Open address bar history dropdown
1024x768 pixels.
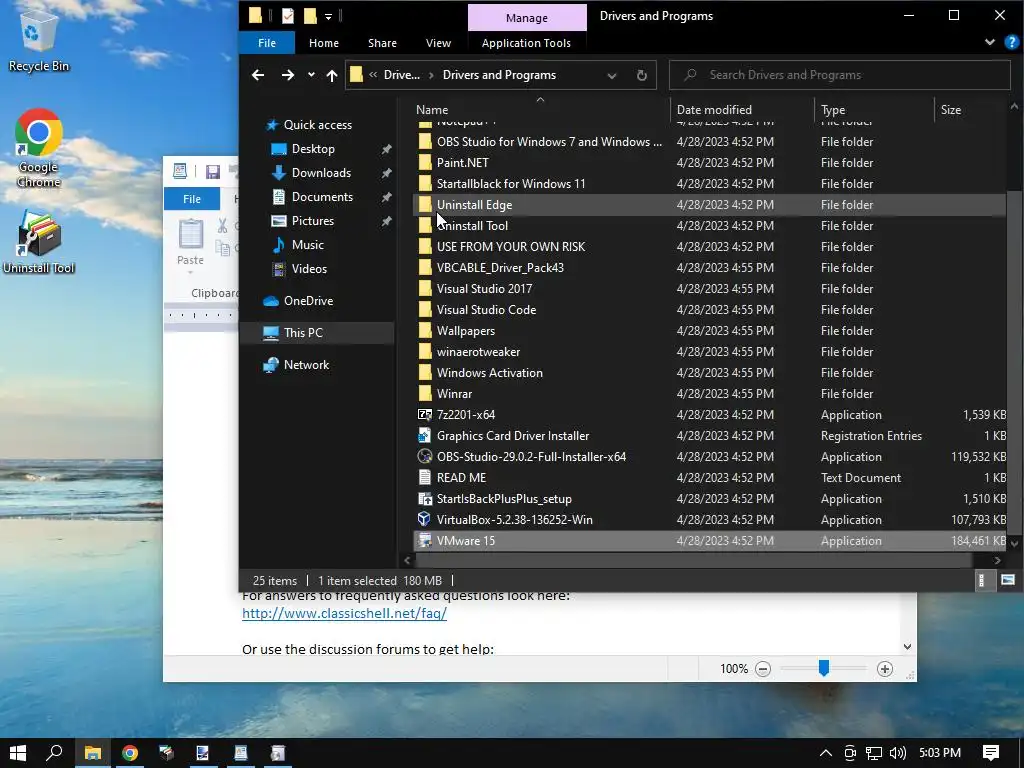pos(612,75)
